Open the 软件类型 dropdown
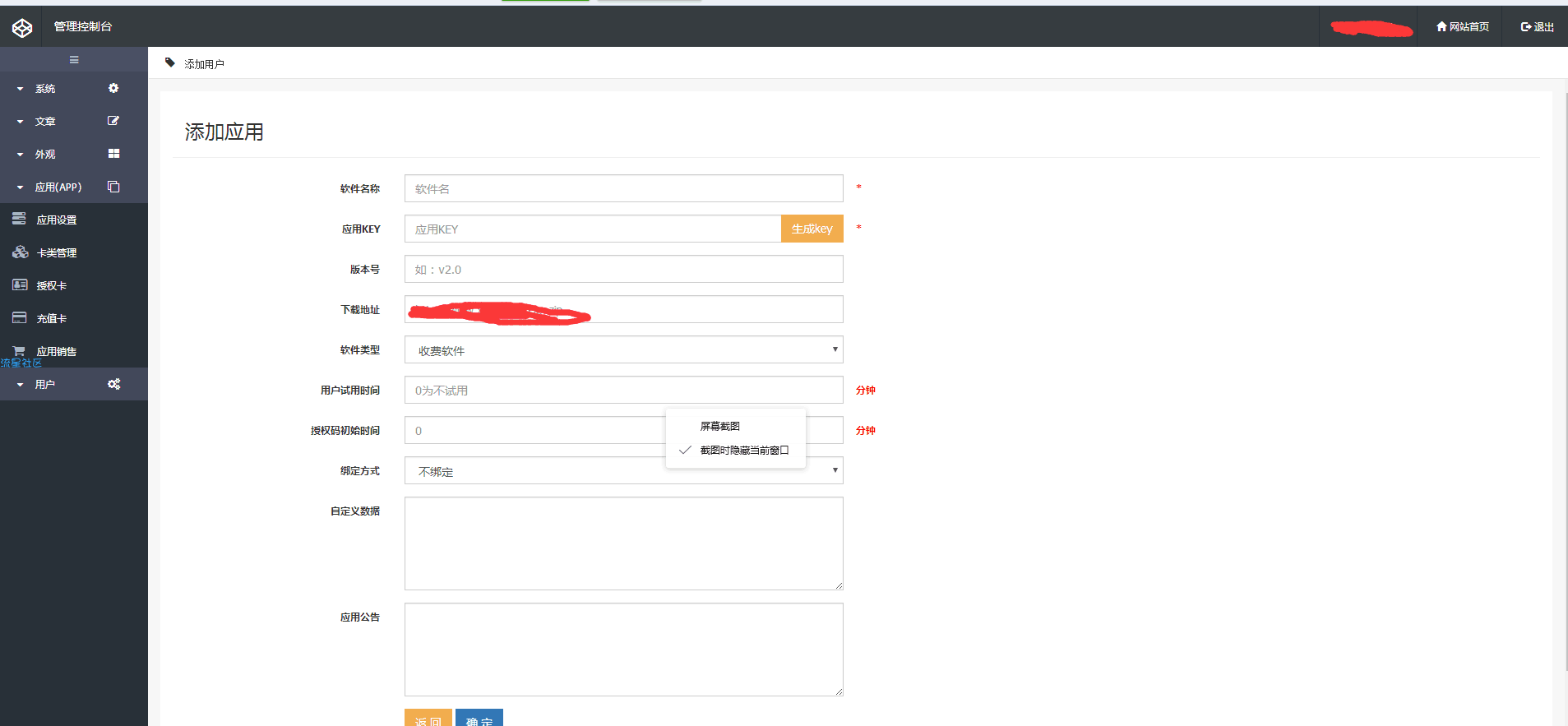The width and height of the screenshot is (1568, 726). tap(624, 349)
